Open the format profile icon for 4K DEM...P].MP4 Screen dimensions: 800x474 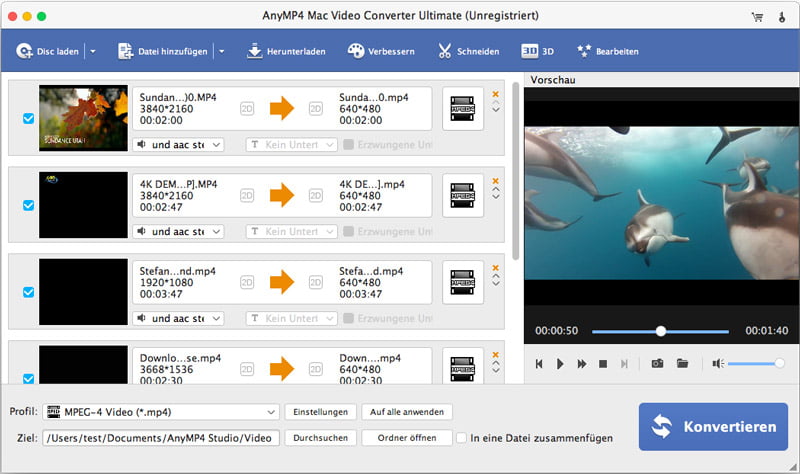(x=463, y=195)
